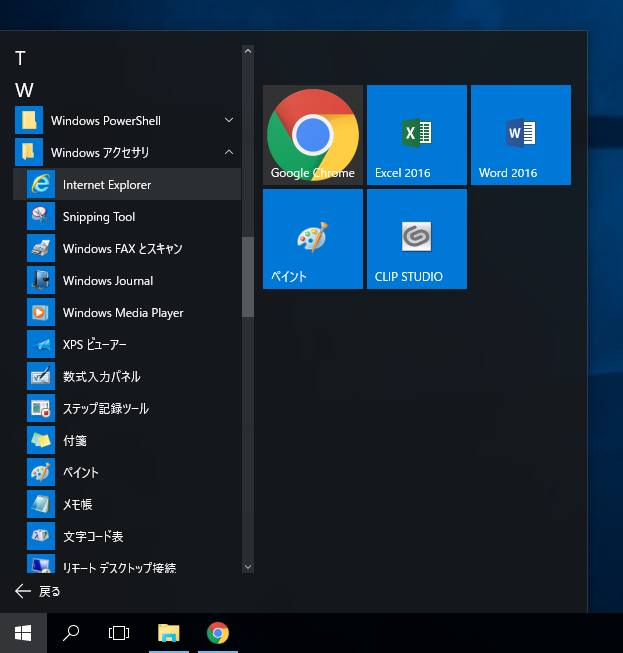The height and width of the screenshot is (653, 623).
Task: Launch the Excel 2016 tile
Action: click(416, 135)
